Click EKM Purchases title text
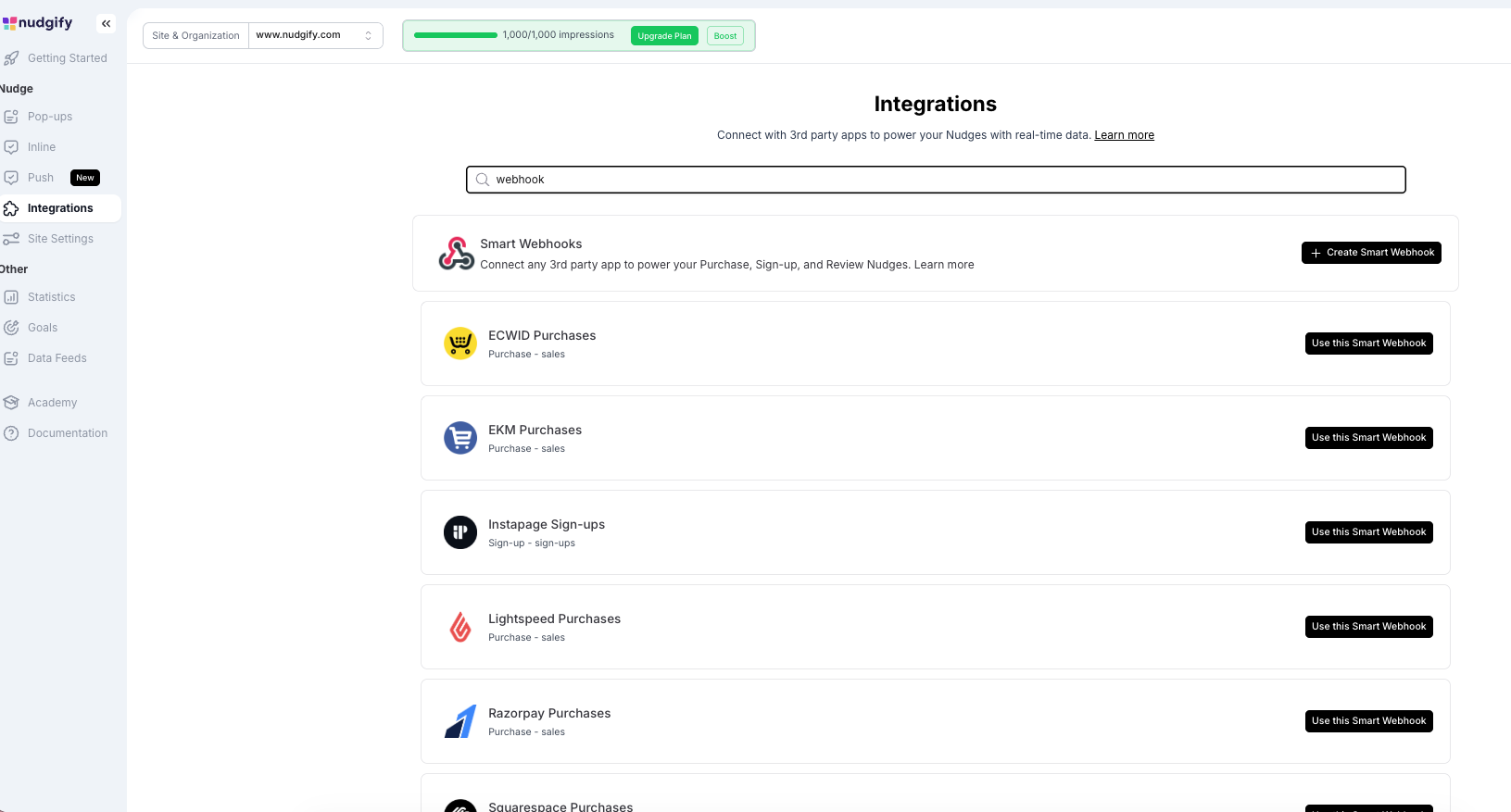The image size is (1511, 812). (x=535, y=431)
